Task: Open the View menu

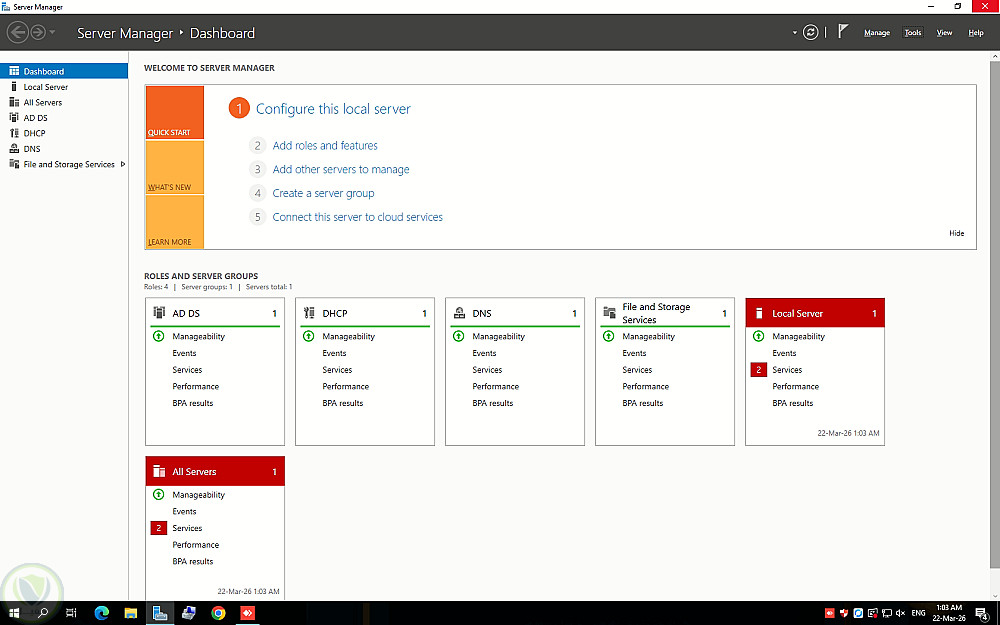Action: tap(944, 33)
